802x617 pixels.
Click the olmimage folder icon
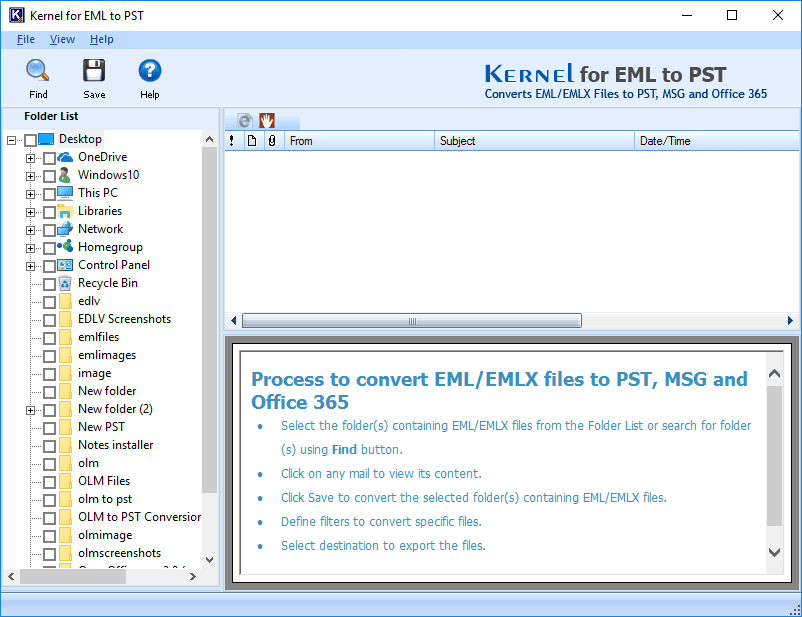[x=65, y=535]
